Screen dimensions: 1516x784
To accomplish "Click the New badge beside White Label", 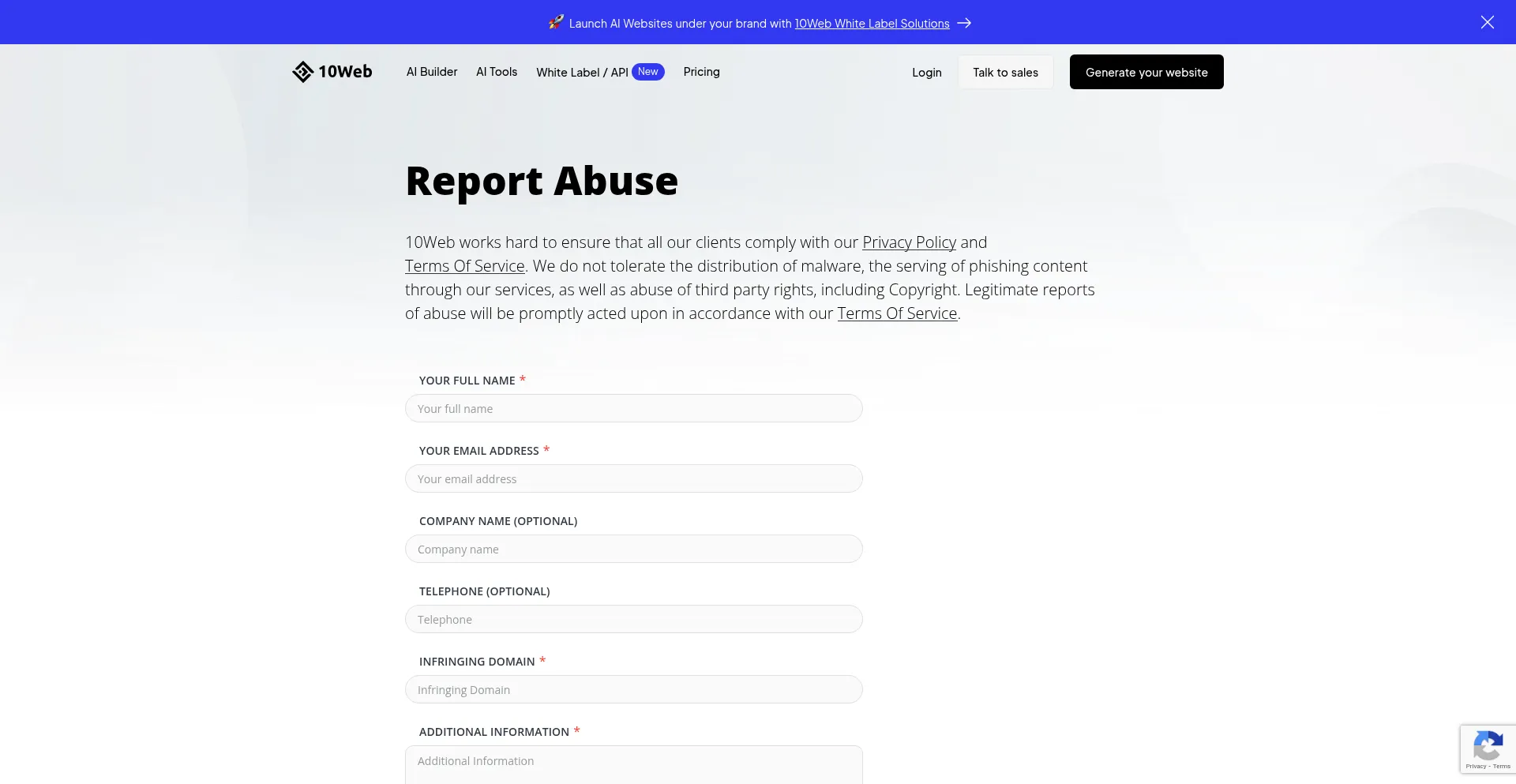I will click(648, 72).
